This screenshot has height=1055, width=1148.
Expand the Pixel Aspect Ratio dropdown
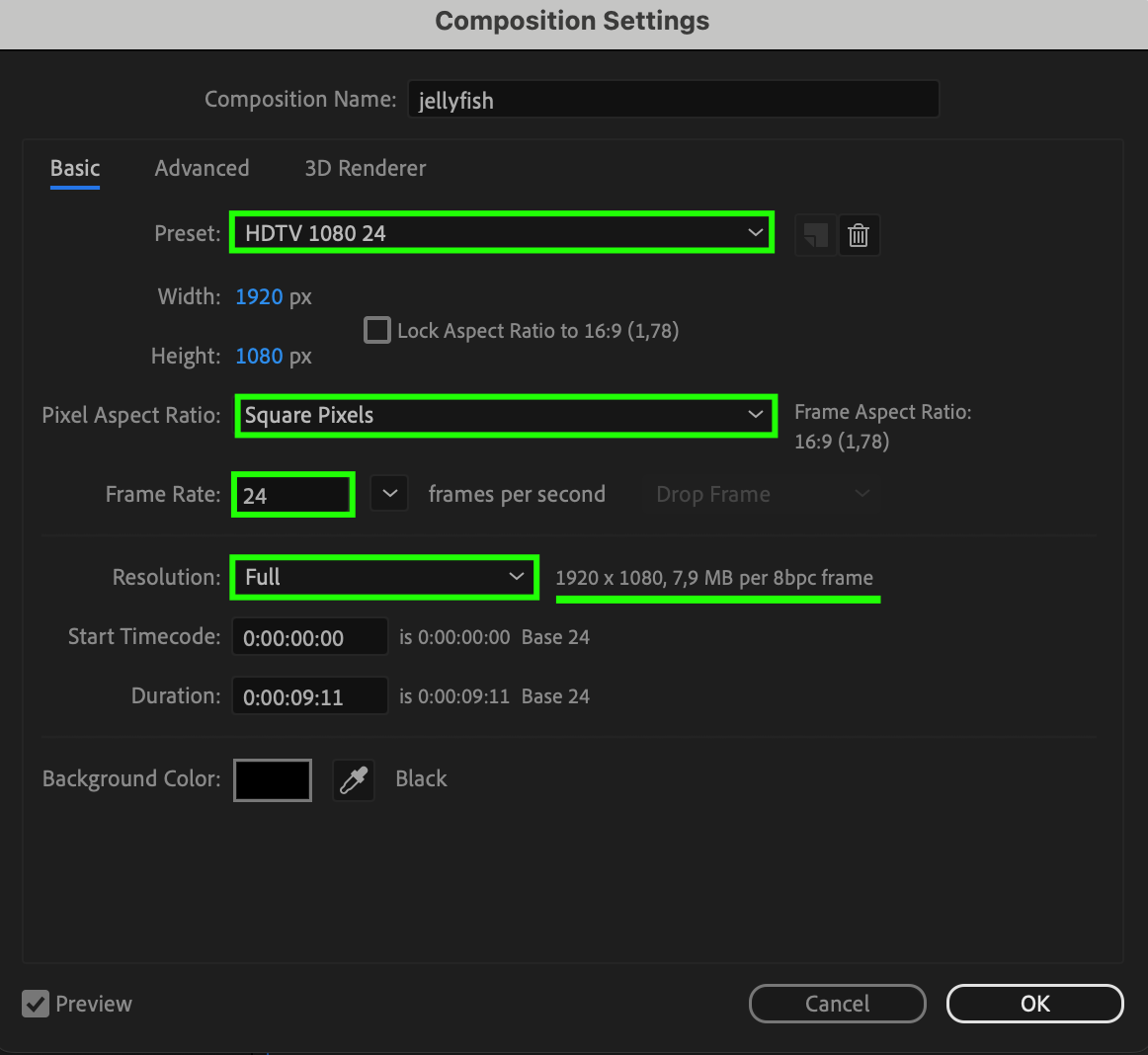click(505, 415)
